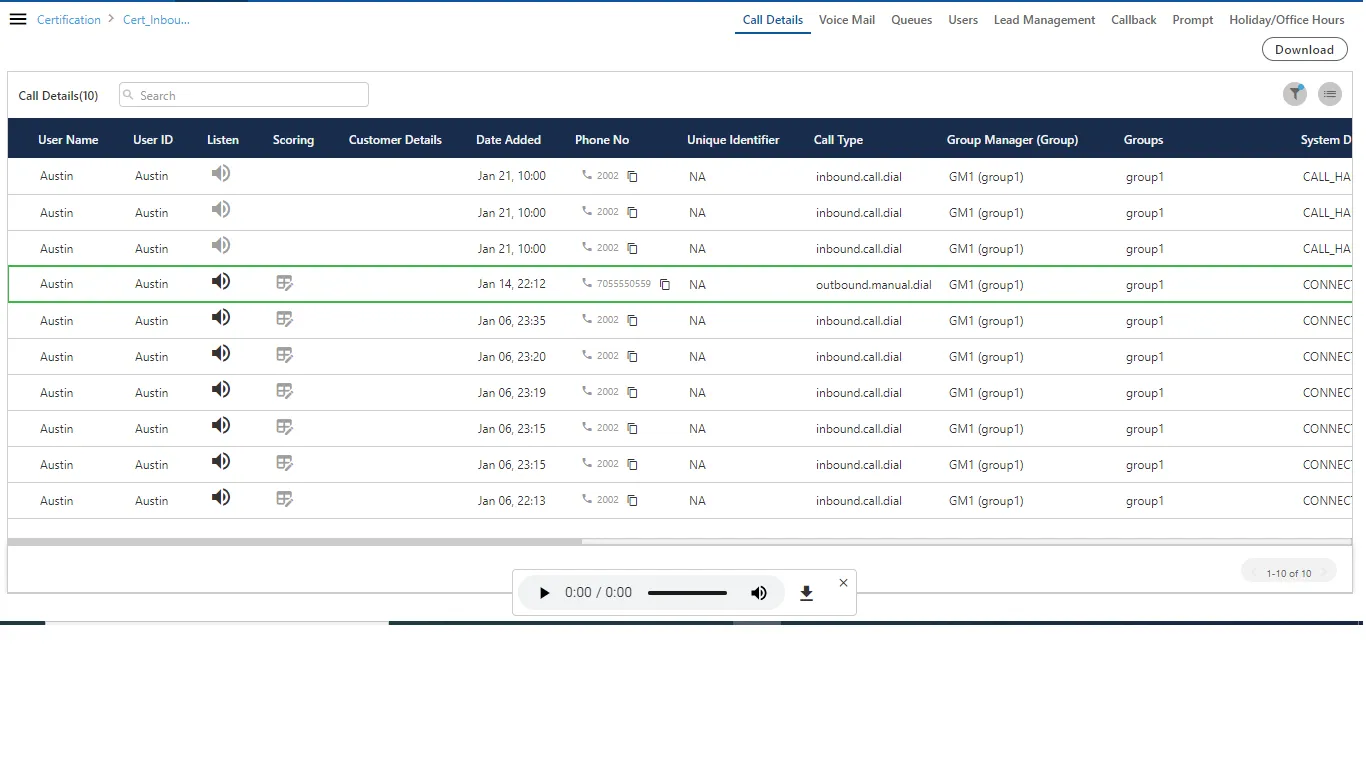Copy phone number of the Jan 06, 22:13 call
Image resolution: width=1366 pixels, height=768 pixels.
[632, 501]
